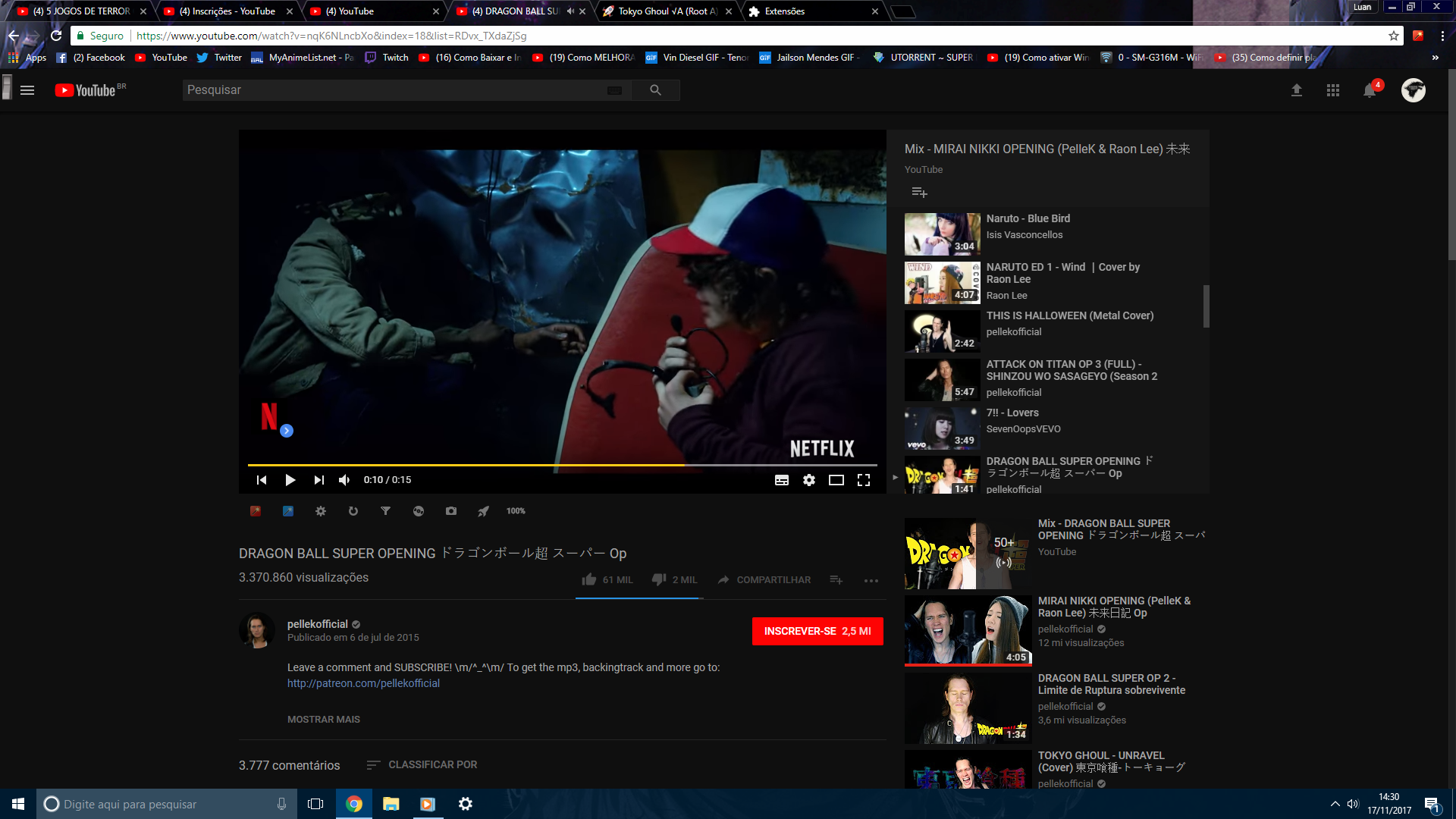Open the on-screen keyboard icon in search
Image resolution: width=1456 pixels, height=819 pixels.
614,90
